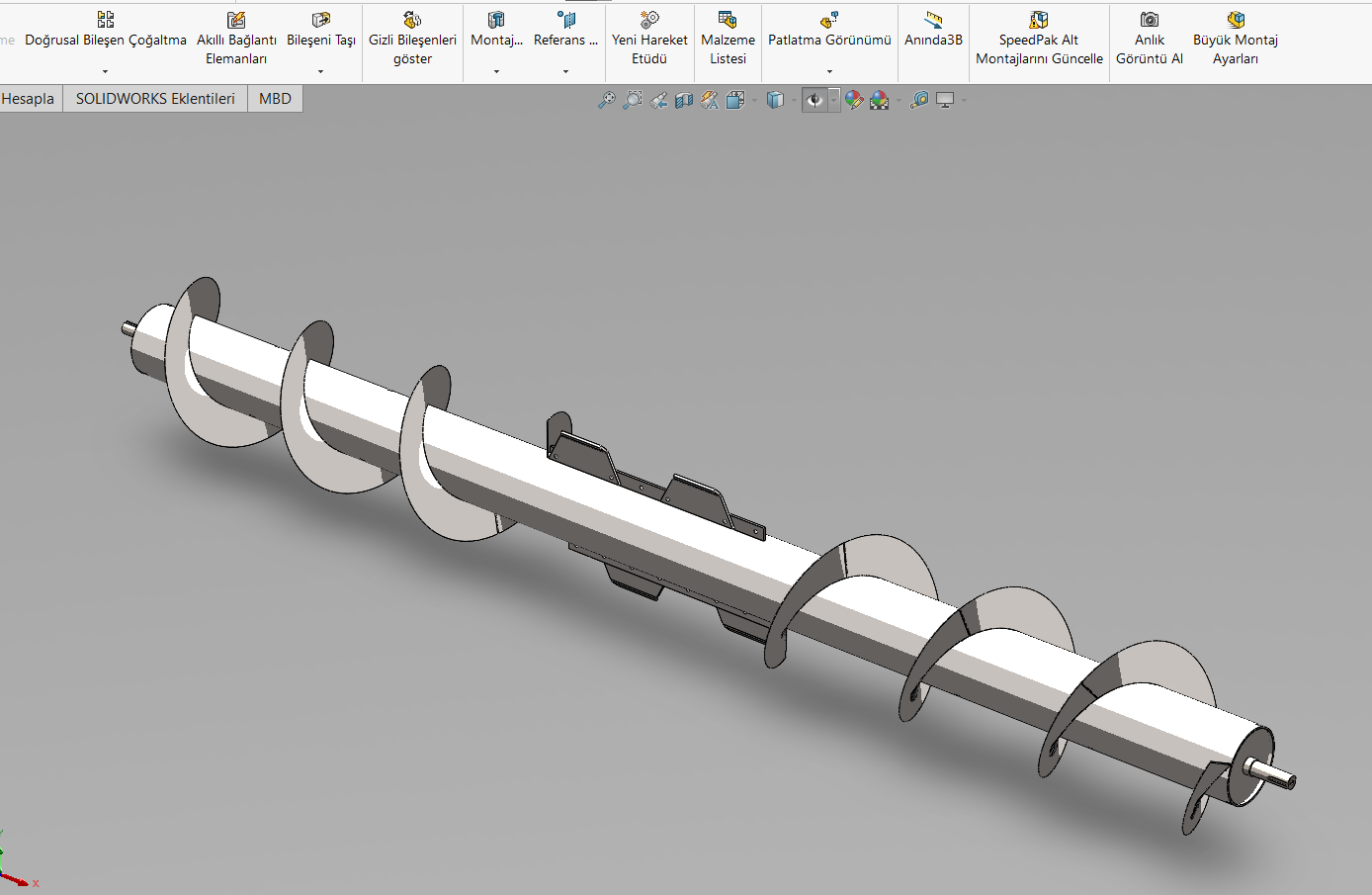Expand the Doğrusal Bileşen Çoğaltma dropdown arrow
This screenshot has width=1372, height=895.
pyautogui.click(x=105, y=71)
